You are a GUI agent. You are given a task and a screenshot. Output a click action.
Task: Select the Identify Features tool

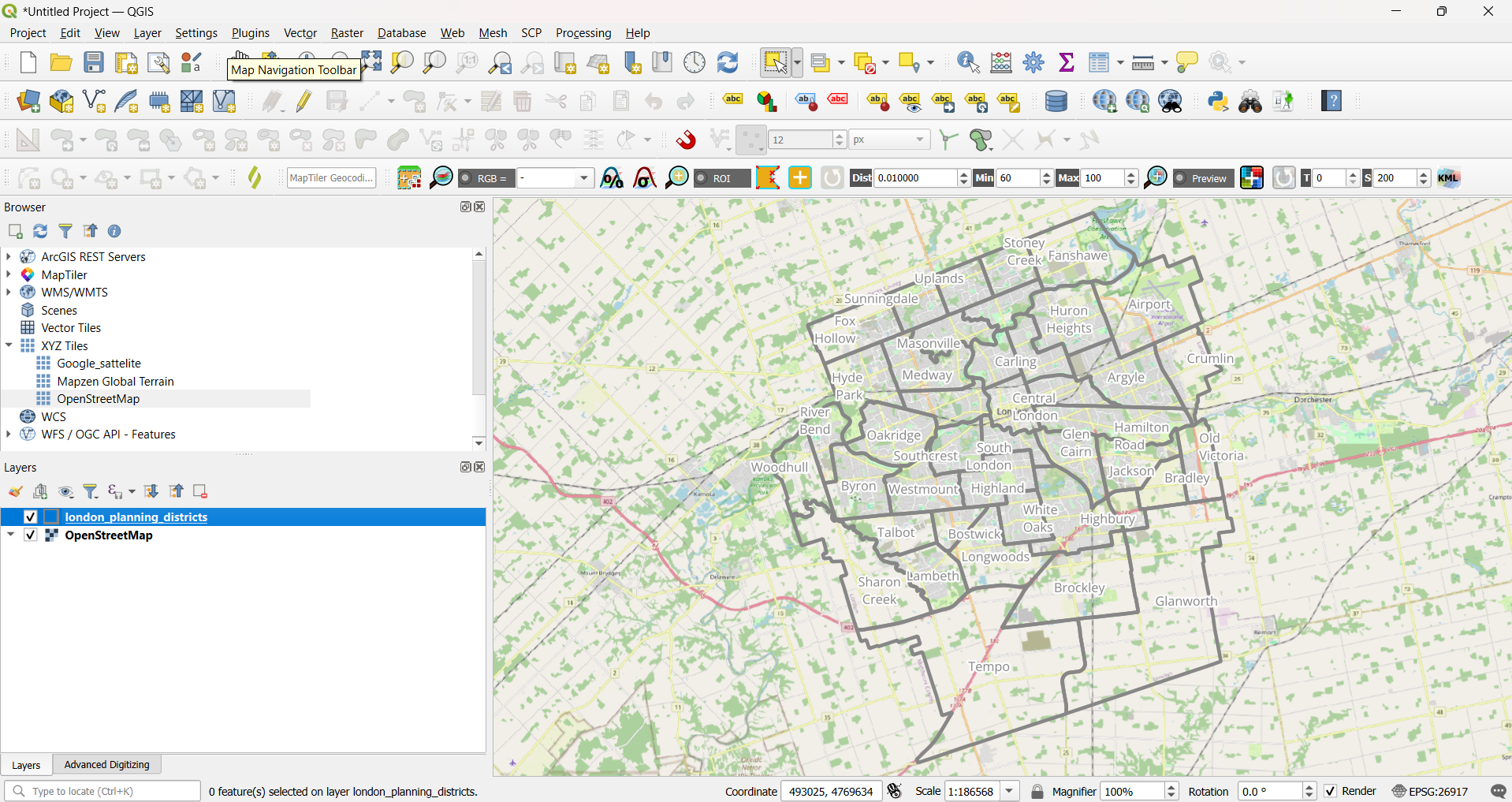[968, 62]
